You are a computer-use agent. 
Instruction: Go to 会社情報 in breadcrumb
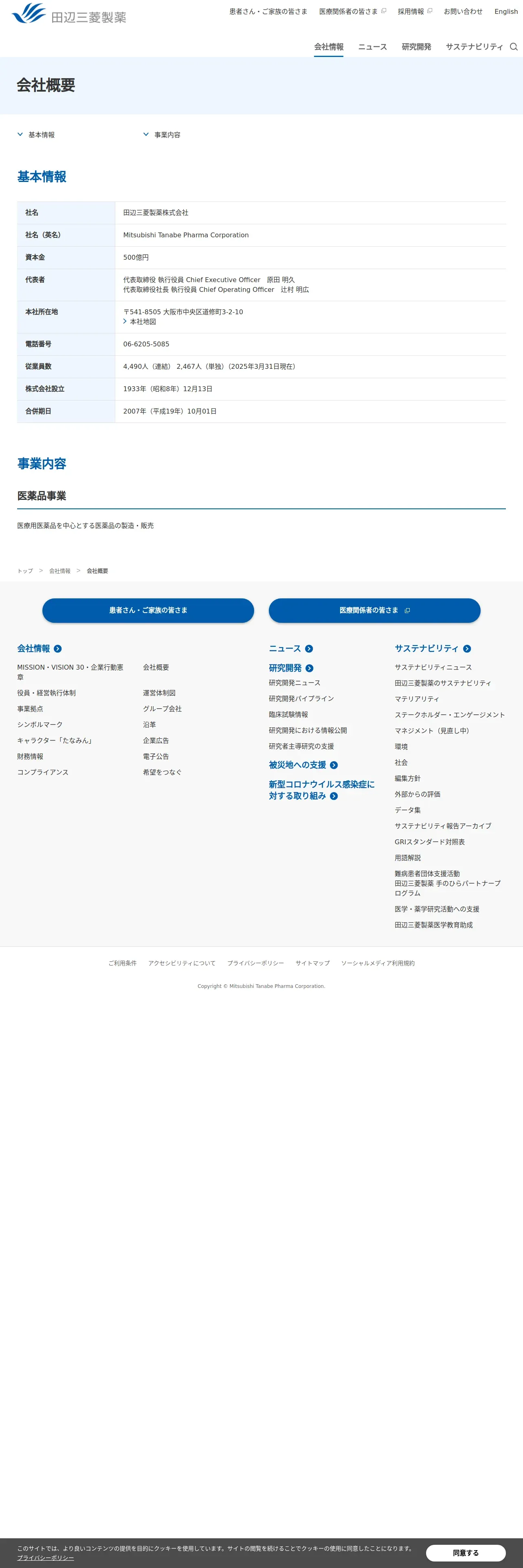59,571
